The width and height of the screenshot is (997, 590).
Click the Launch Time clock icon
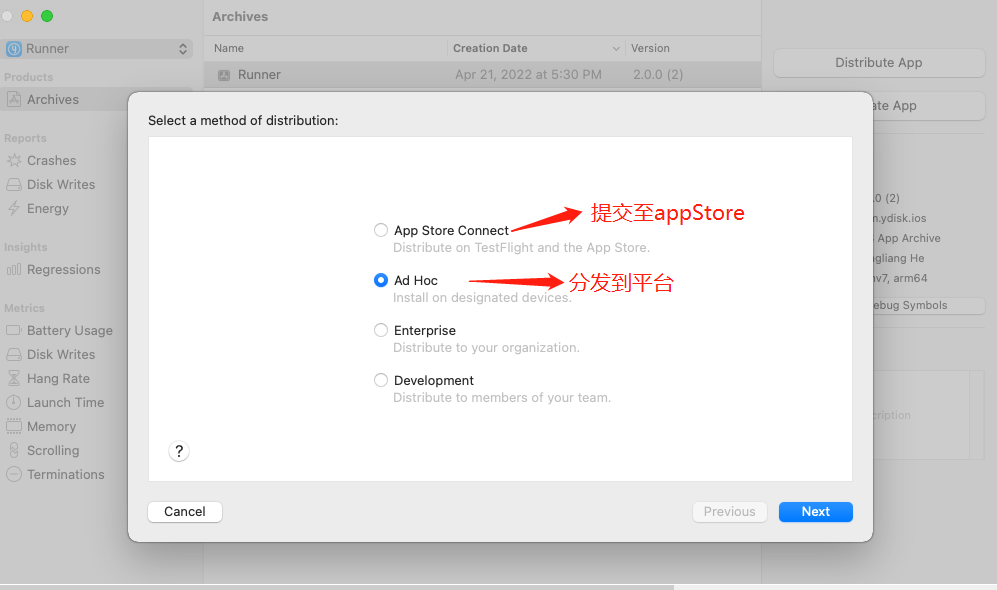point(14,403)
